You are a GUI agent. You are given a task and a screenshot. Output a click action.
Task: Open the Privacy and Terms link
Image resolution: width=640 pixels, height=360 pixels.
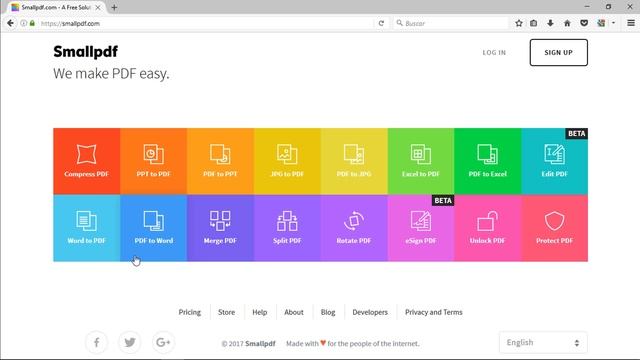click(x=434, y=312)
